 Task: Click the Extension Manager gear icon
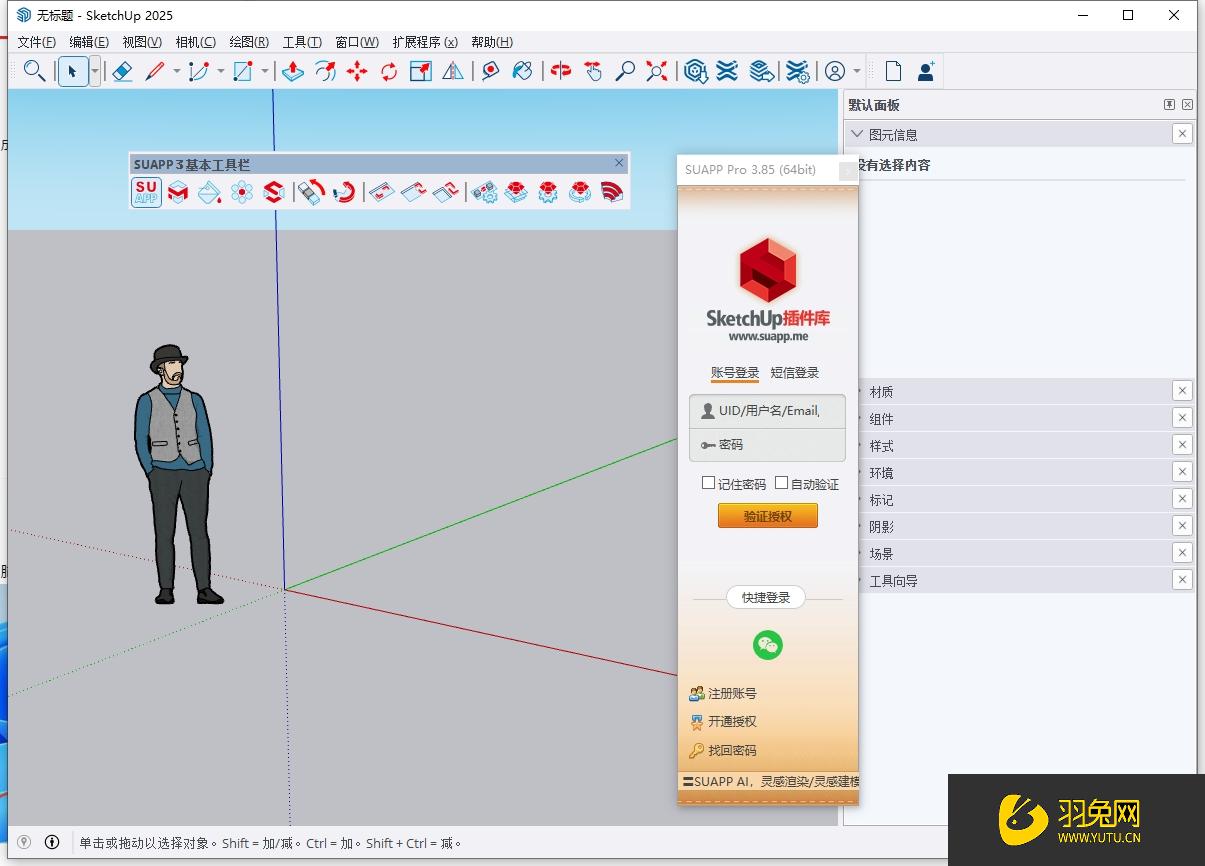(797, 71)
